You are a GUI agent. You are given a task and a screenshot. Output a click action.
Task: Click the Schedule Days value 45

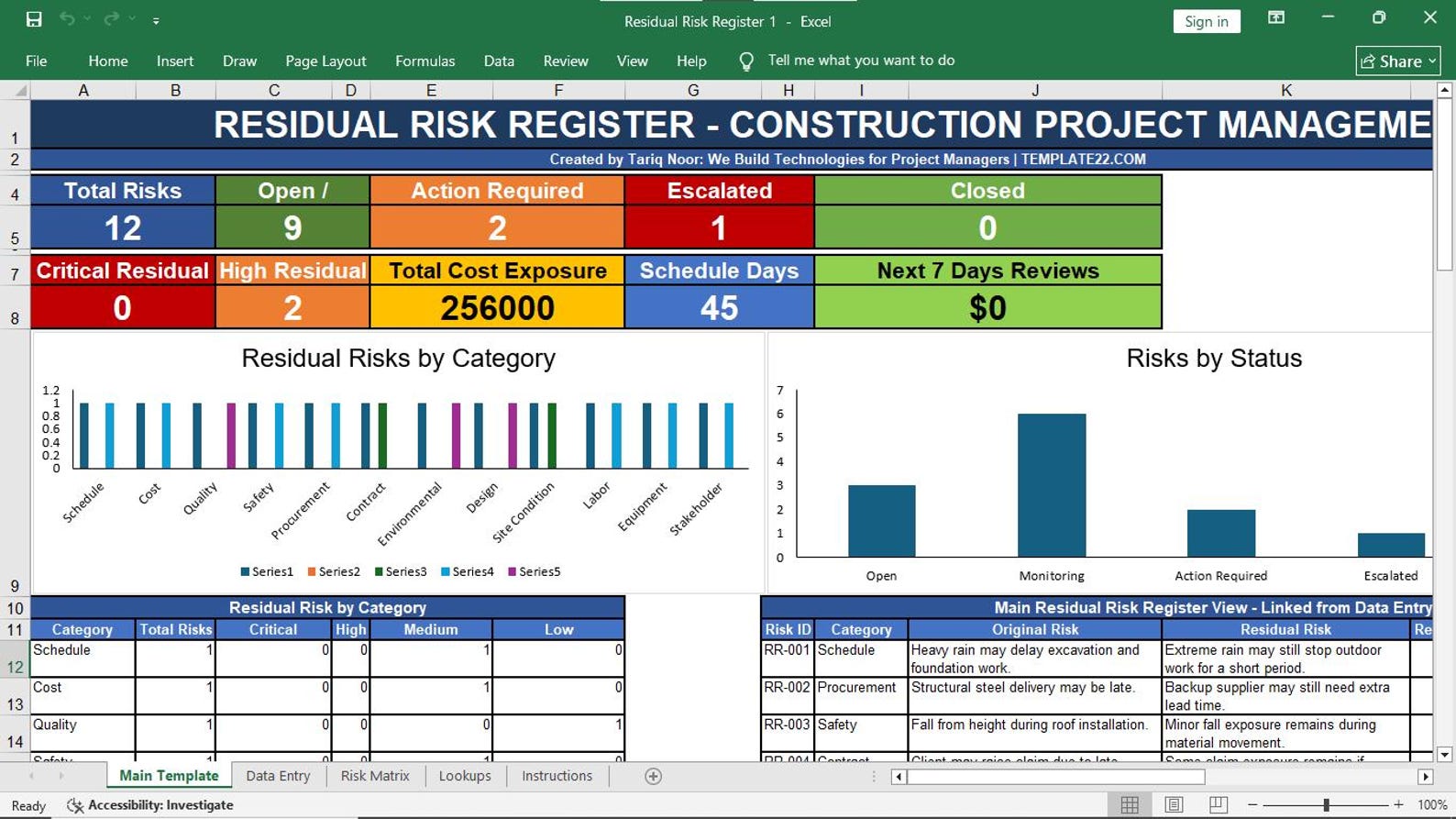tap(719, 308)
